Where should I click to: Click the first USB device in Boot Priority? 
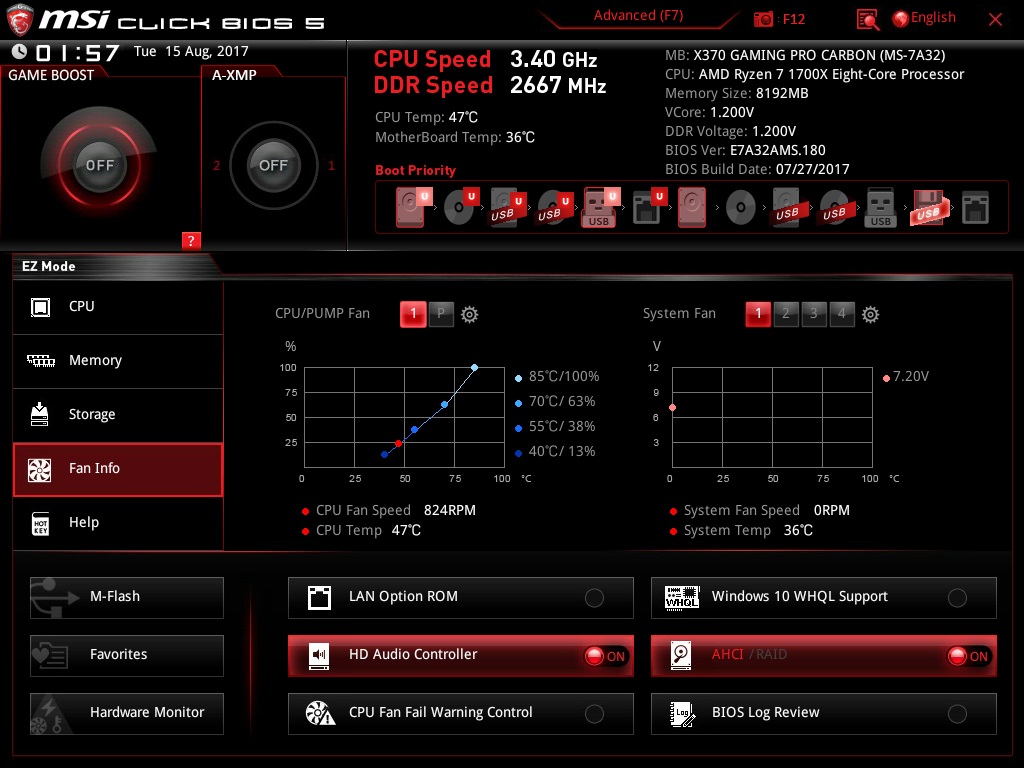505,207
